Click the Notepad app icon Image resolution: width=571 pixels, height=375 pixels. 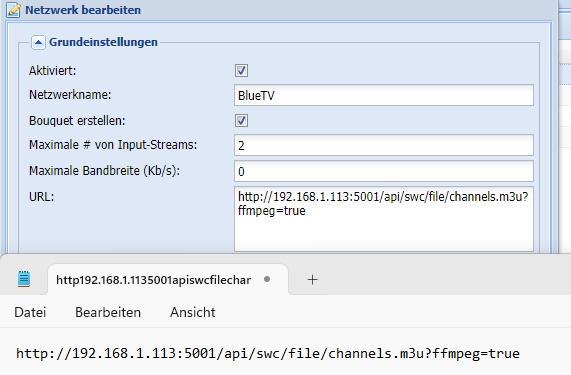click(24, 279)
